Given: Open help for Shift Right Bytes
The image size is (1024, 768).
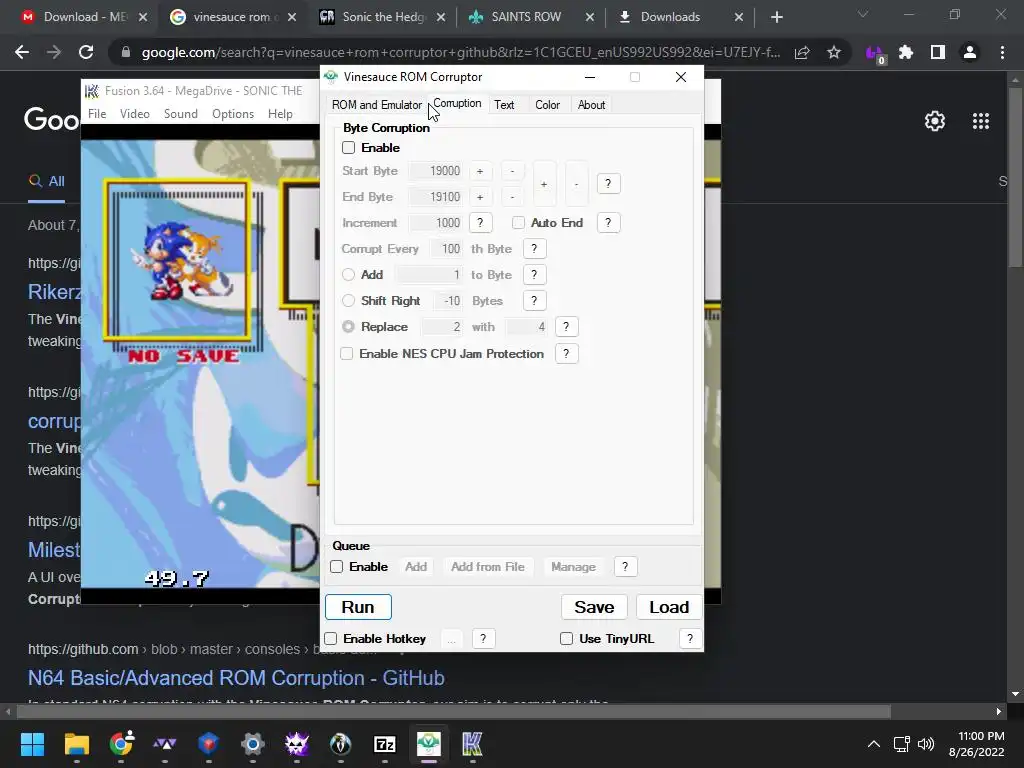Looking at the screenshot, I should click(534, 300).
